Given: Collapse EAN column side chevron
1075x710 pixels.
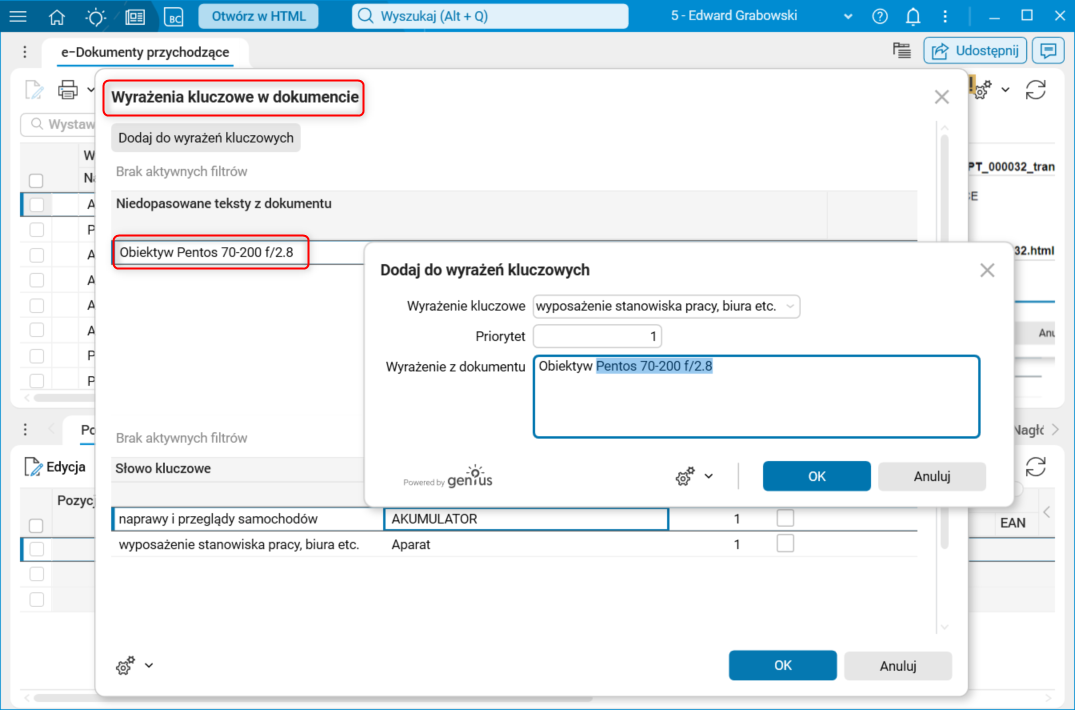Looking at the screenshot, I should tap(1046, 512).
